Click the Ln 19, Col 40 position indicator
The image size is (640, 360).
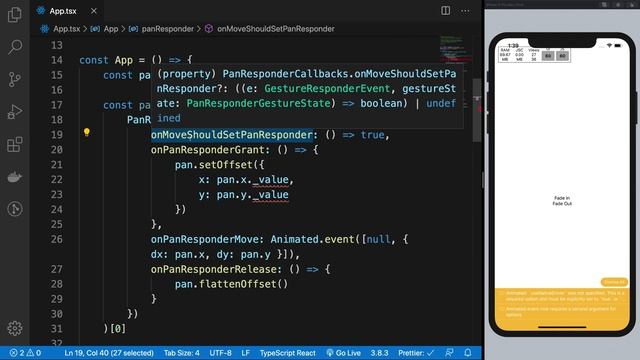tap(109, 353)
